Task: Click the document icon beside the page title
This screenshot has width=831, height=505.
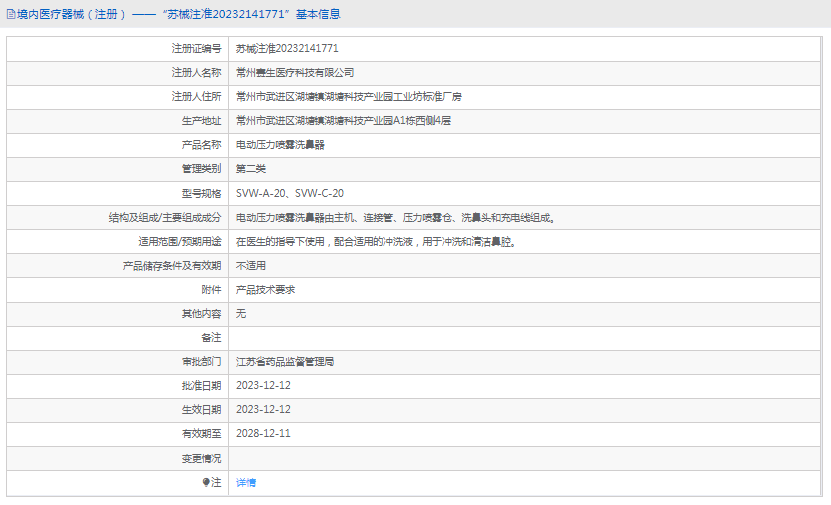Action: [x=11, y=14]
